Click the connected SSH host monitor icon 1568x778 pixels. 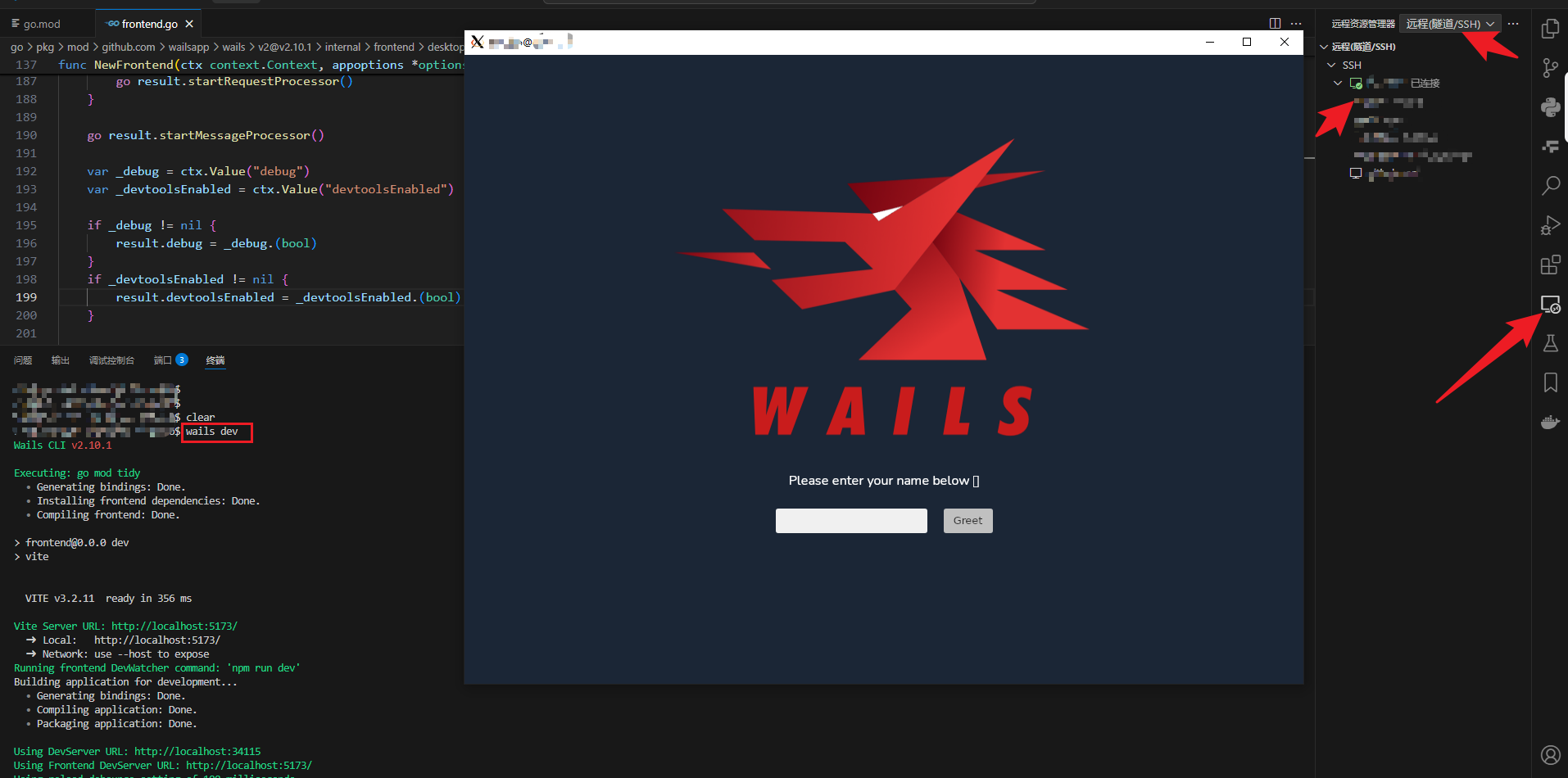pyautogui.click(x=1356, y=83)
